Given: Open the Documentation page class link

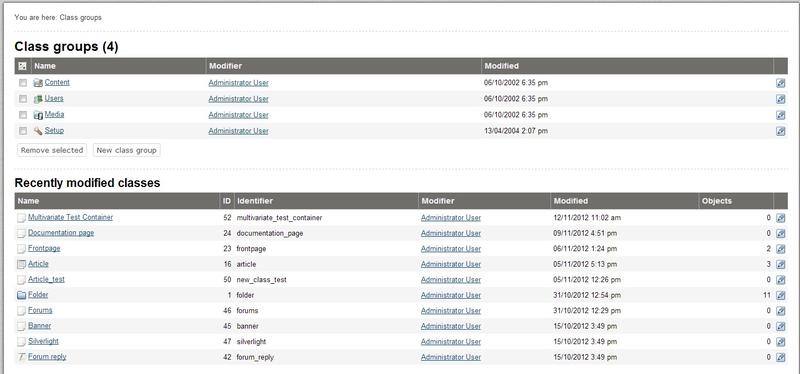Looking at the screenshot, I should click(61, 233).
